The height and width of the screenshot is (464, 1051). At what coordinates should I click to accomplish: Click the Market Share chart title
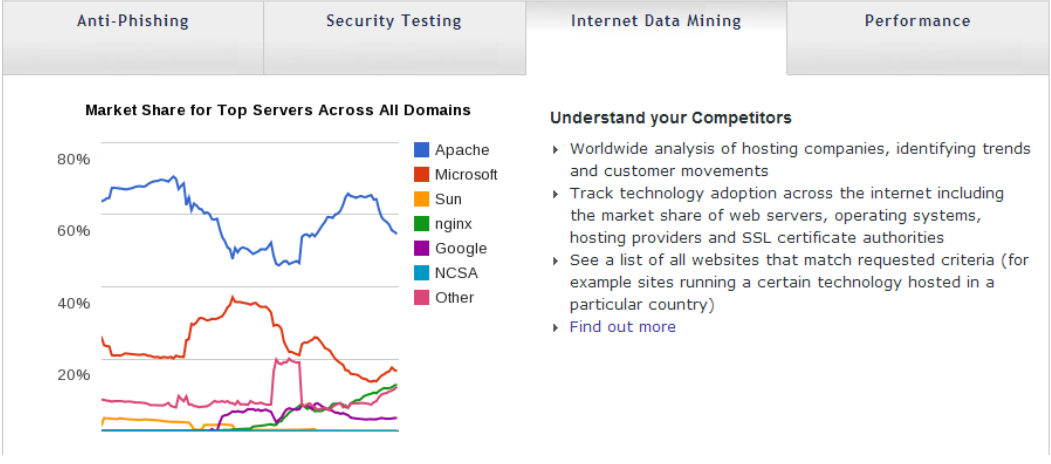coord(277,110)
